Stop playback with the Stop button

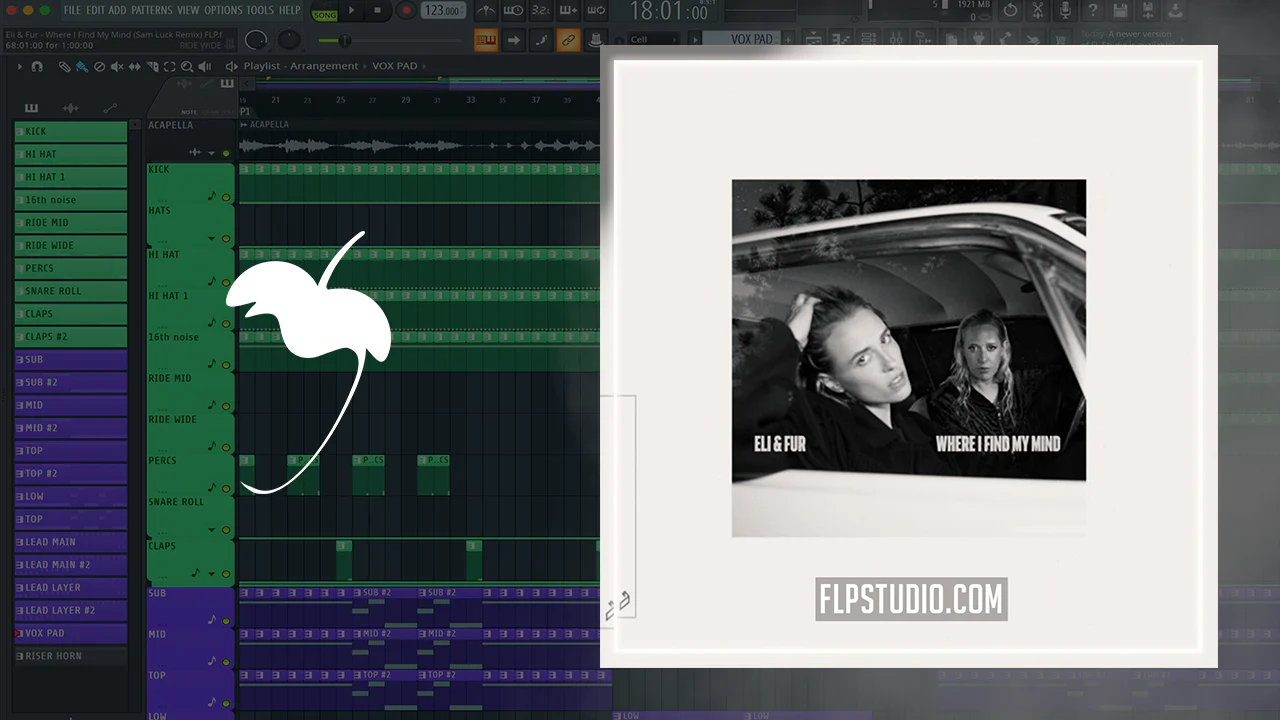click(377, 11)
